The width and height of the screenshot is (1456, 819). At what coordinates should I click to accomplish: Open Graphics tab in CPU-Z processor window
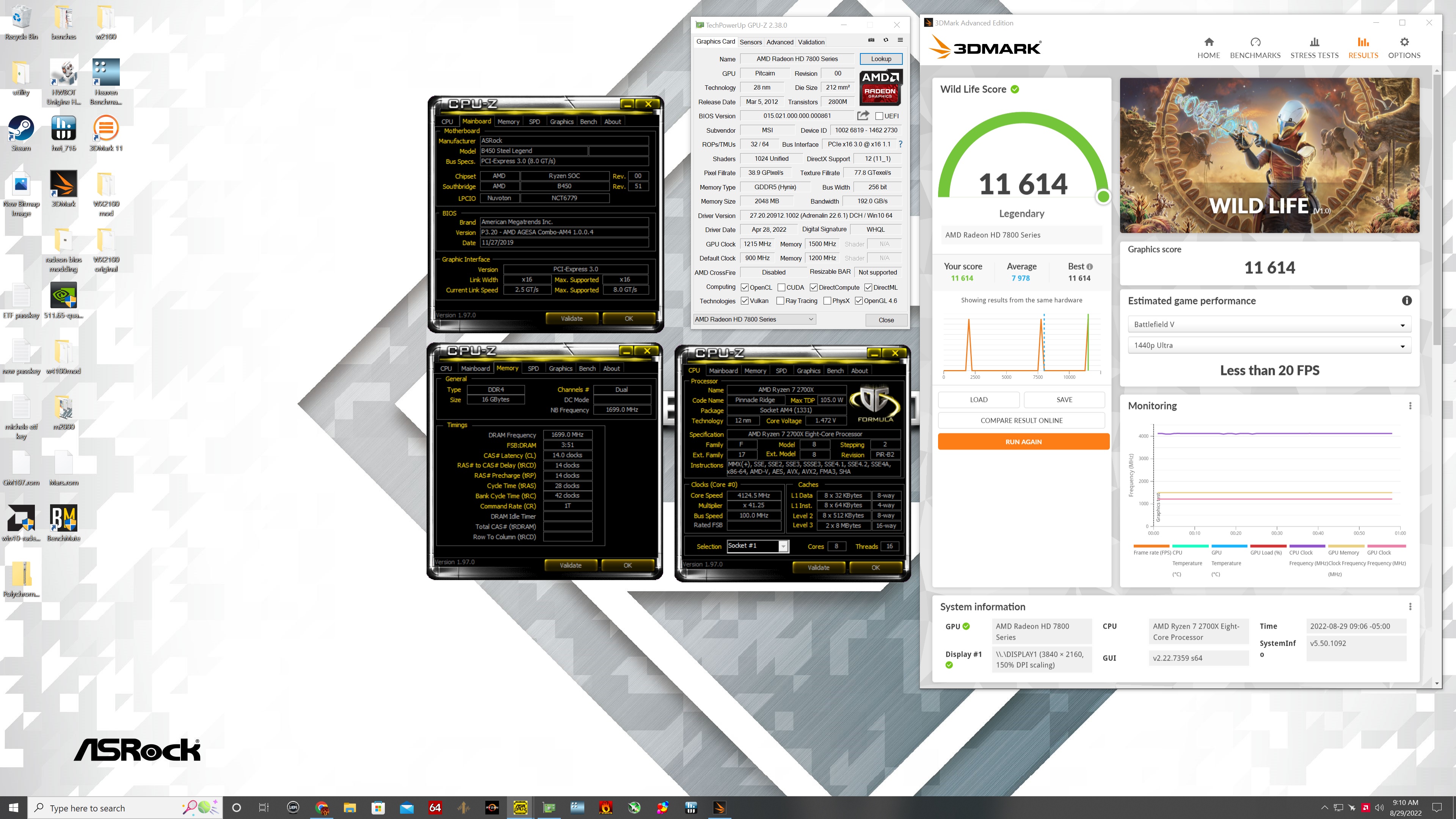(808, 371)
